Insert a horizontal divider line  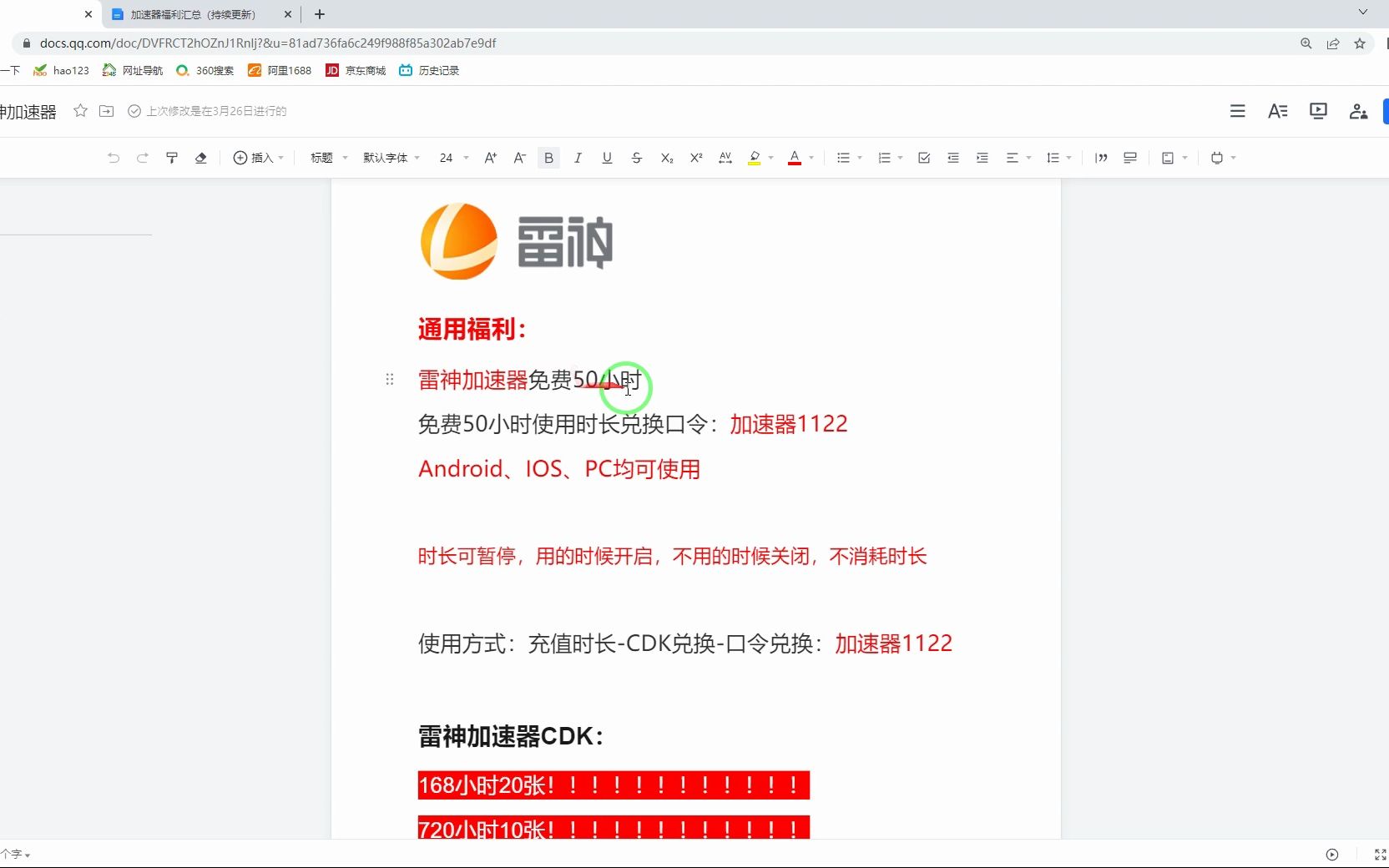pyautogui.click(x=1130, y=158)
